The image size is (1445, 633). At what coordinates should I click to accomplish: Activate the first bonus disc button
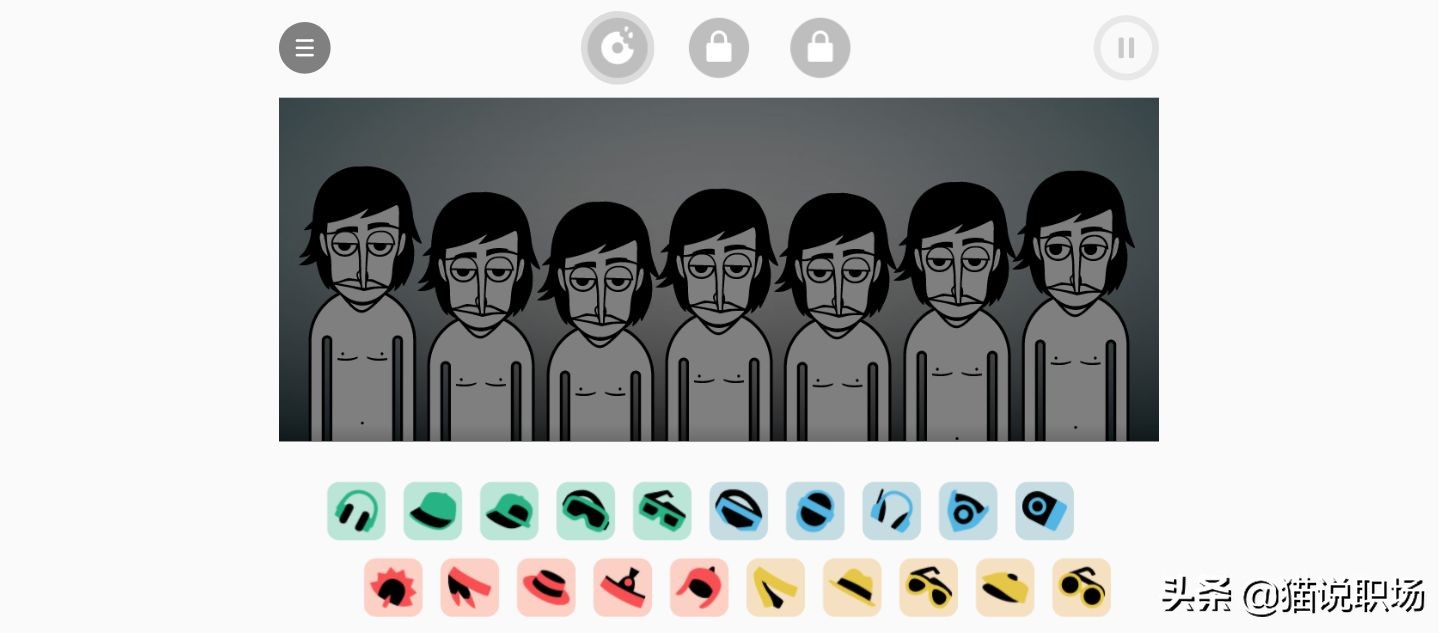point(618,48)
